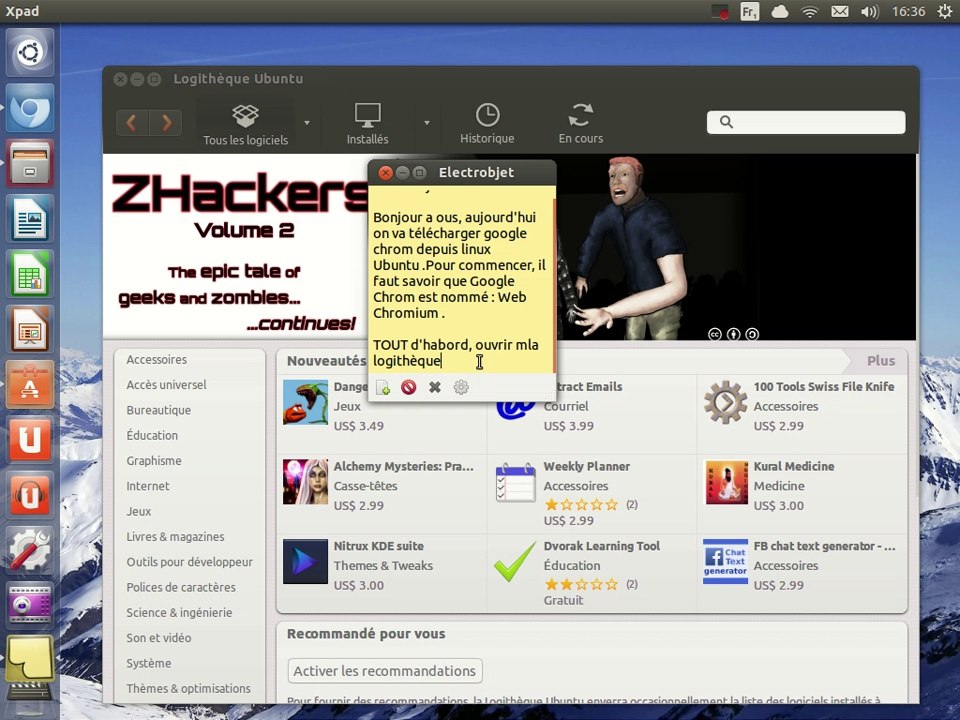The width and height of the screenshot is (960, 720).
Task: Open the Ubuntu Dash home launcher
Action: point(29,53)
